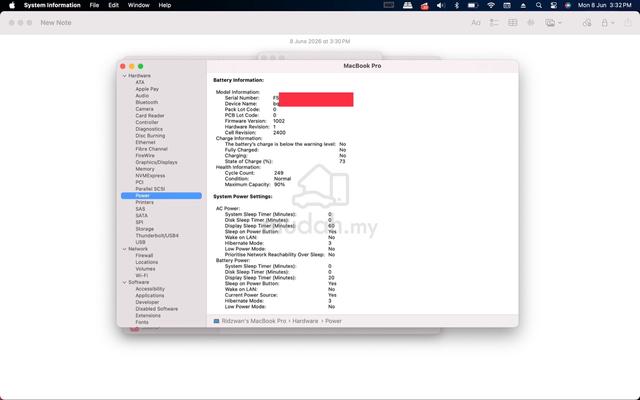Select Controller in the sidebar

[147, 122]
